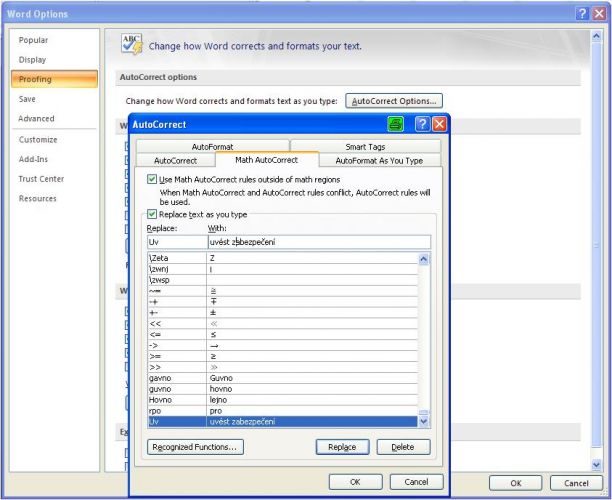
Task: Click the AutoCorrect Options... button
Action: (x=394, y=101)
